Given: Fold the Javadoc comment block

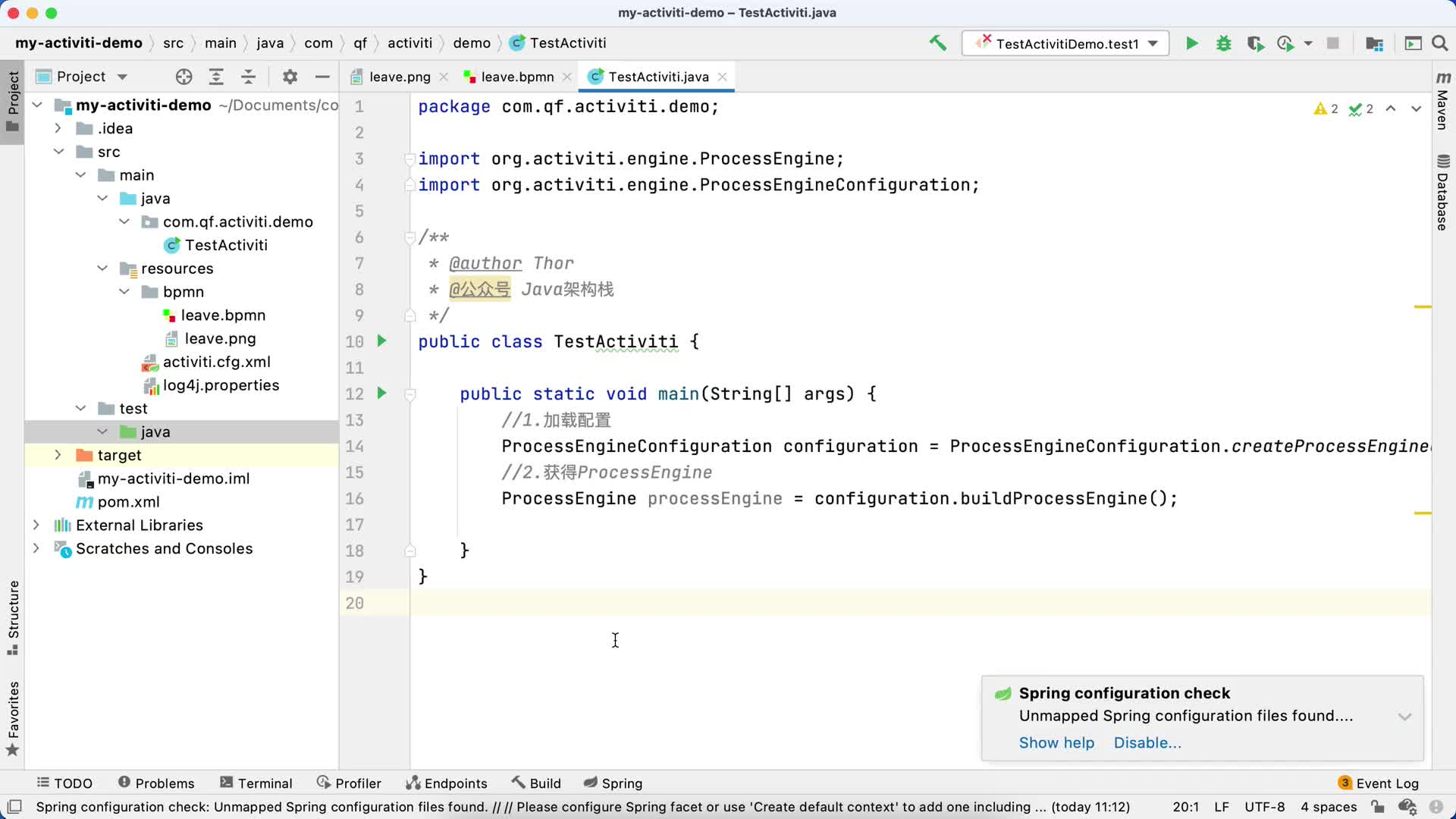Looking at the screenshot, I should point(410,237).
